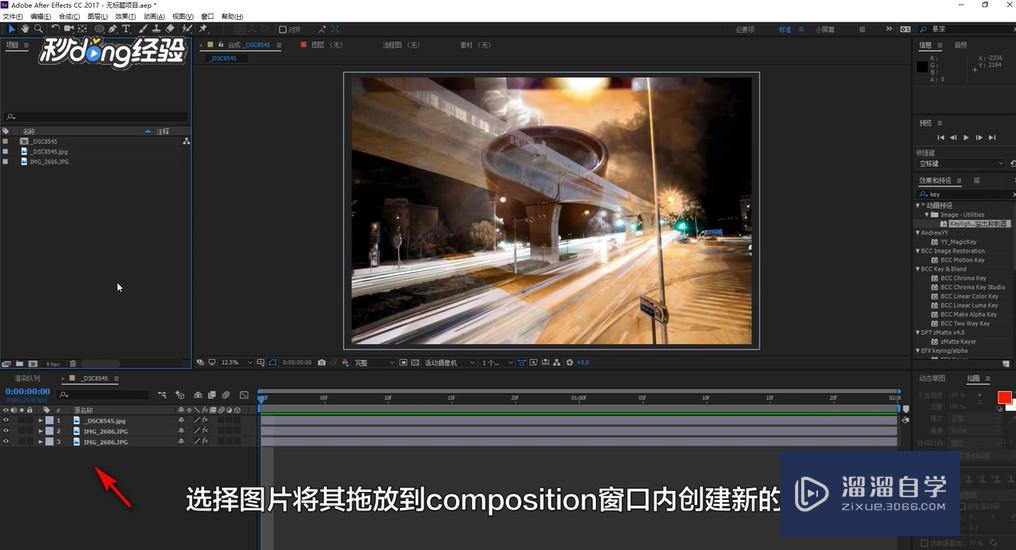Image resolution: width=1016 pixels, height=550 pixels.
Task: Click the timeline layer search field
Action: 102,395
